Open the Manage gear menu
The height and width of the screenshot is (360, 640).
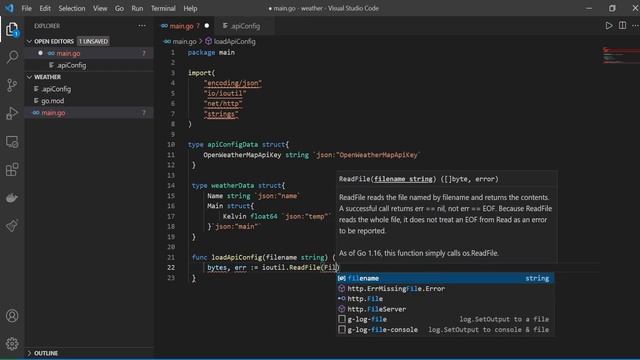[12, 344]
